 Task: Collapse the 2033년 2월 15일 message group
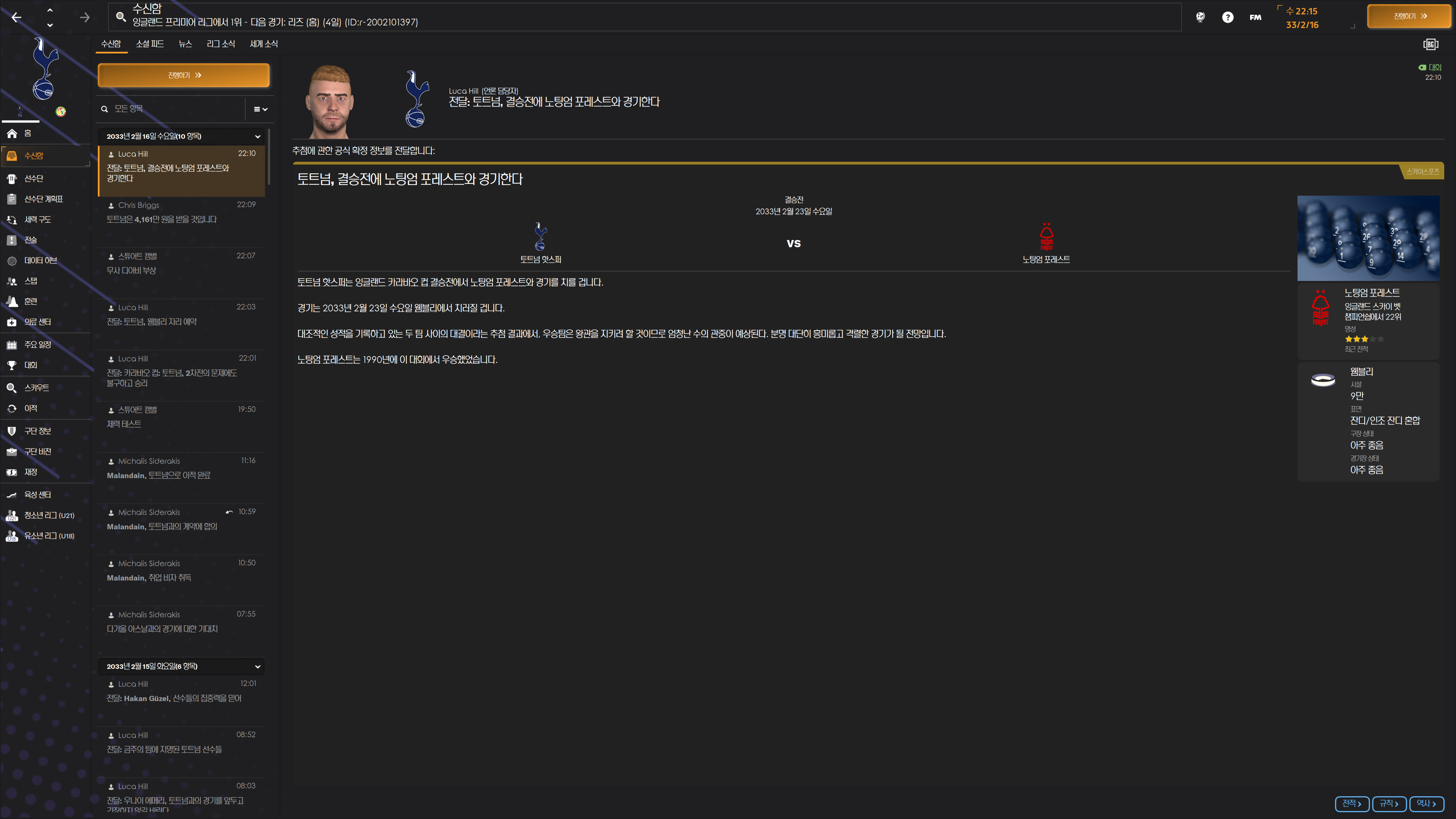coord(258,667)
